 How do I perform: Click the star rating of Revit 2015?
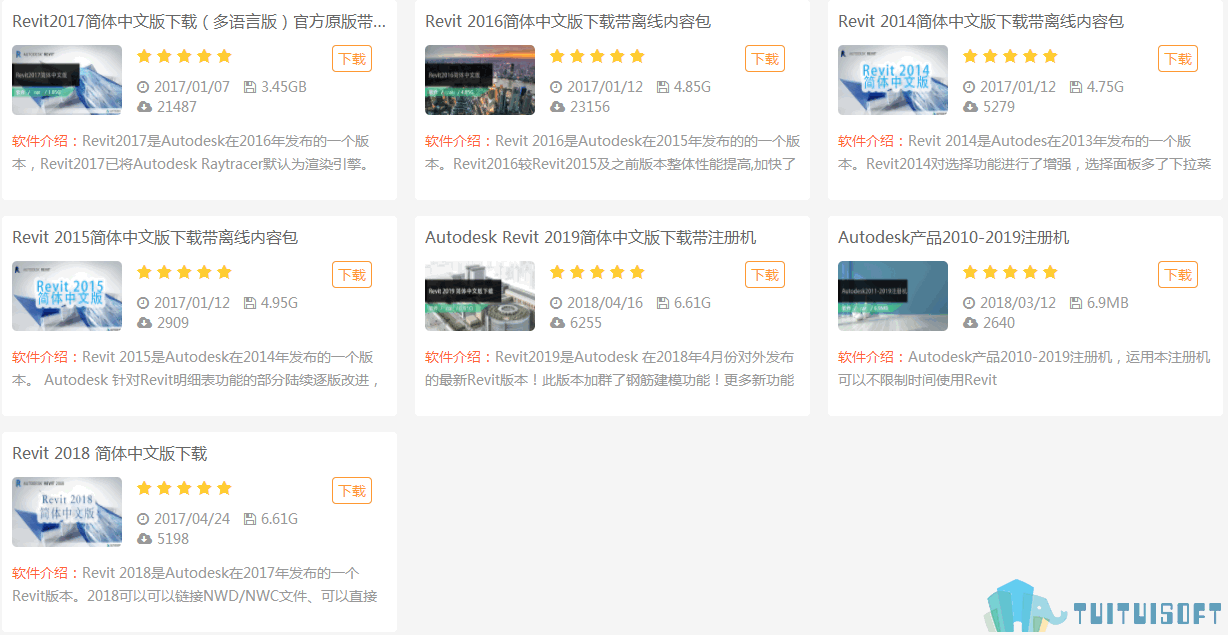tap(184, 272)
